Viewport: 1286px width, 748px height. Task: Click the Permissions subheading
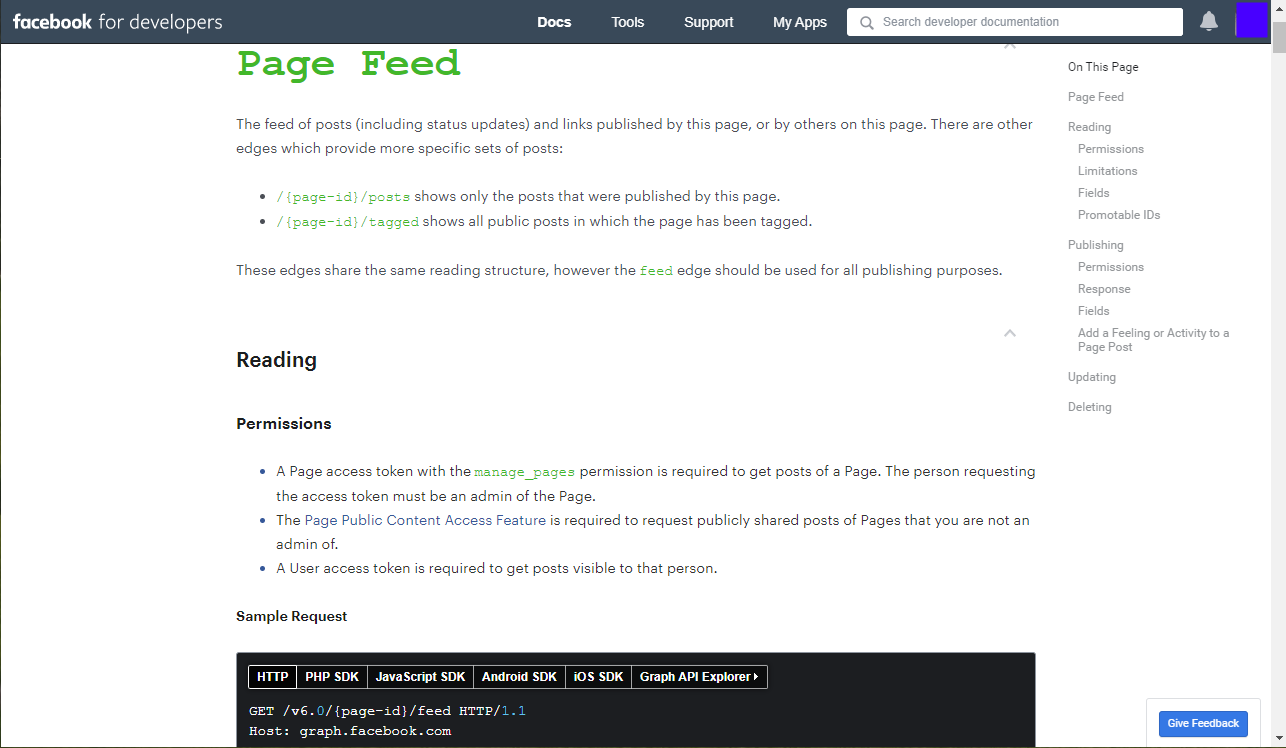coord(284,424)
